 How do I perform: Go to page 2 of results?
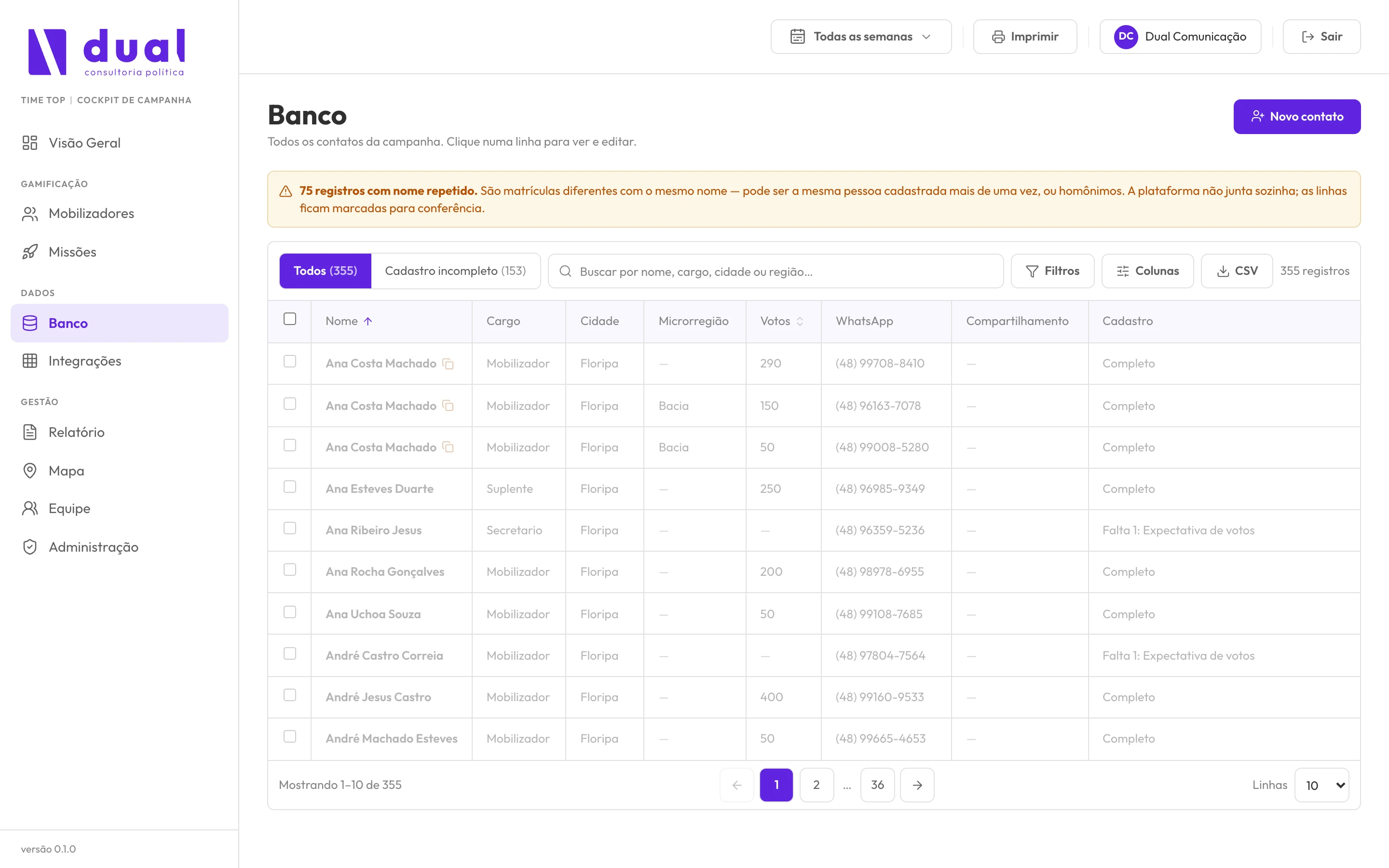[x=816, y=786]
